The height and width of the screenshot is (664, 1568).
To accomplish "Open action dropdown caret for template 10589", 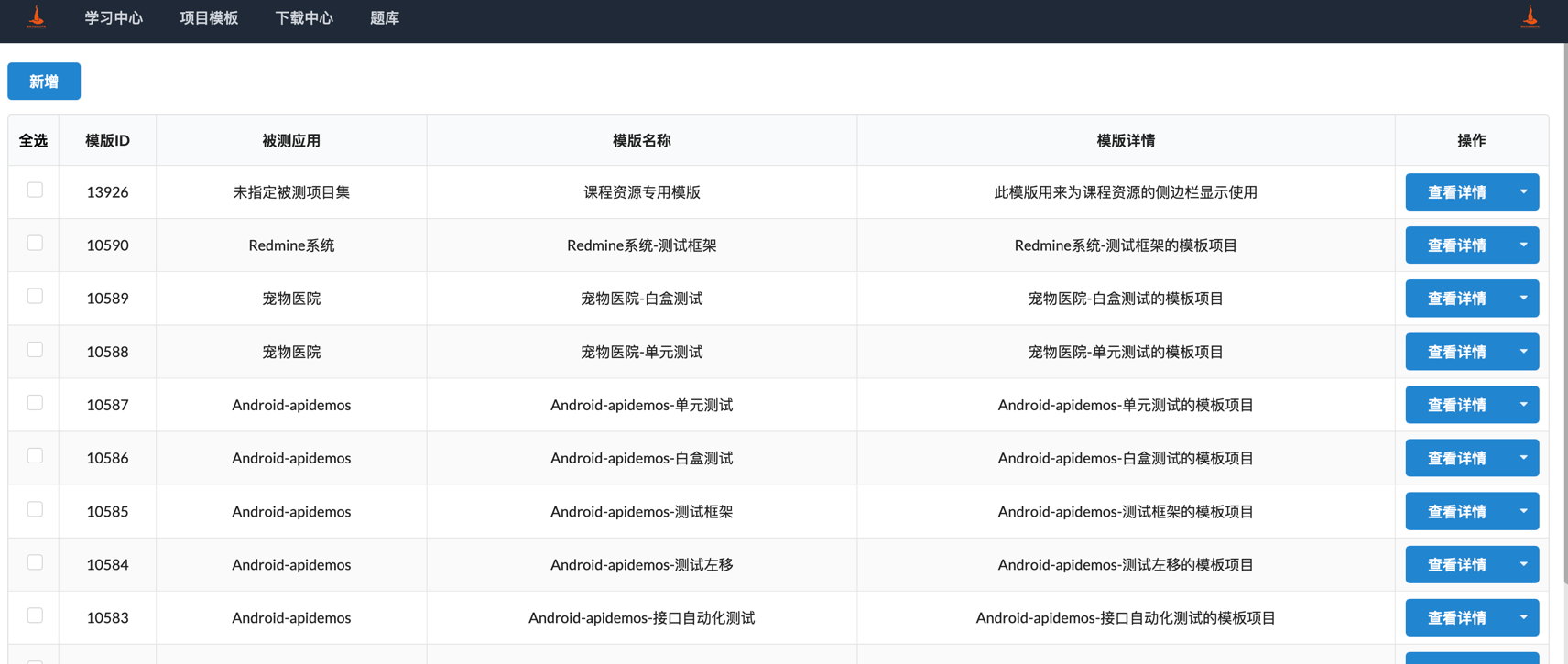I will (x=1523, y=299).
